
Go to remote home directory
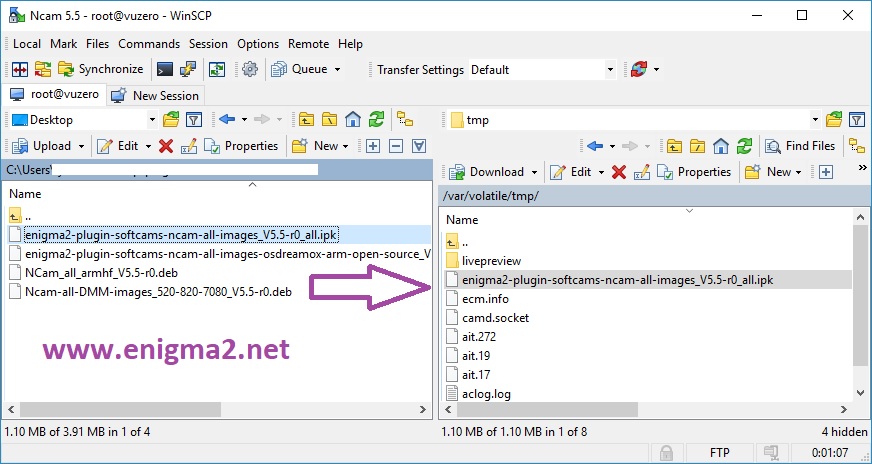(x=721, y=146)
